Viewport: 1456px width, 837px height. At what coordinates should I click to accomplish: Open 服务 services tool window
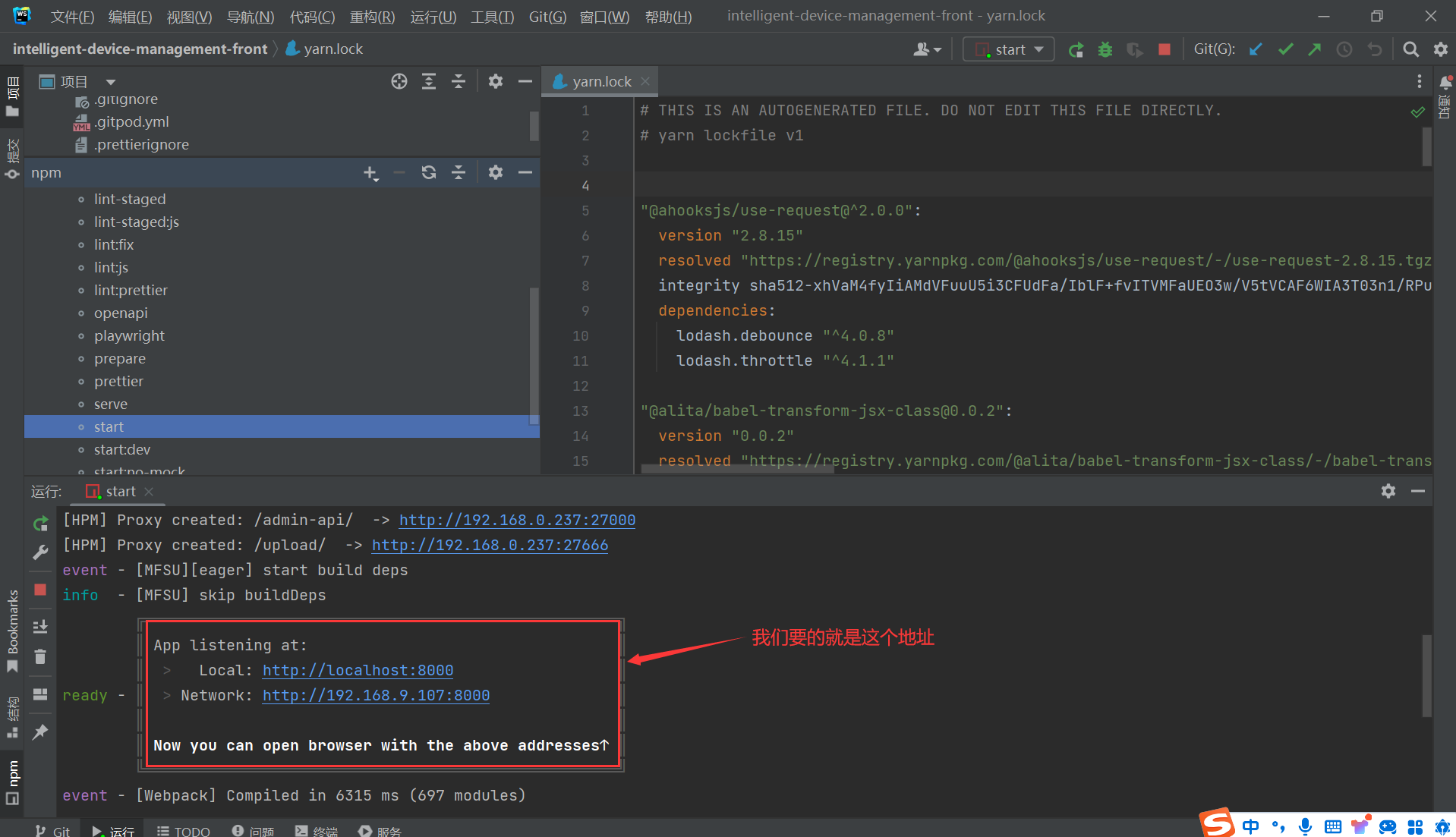click(380, 830)
